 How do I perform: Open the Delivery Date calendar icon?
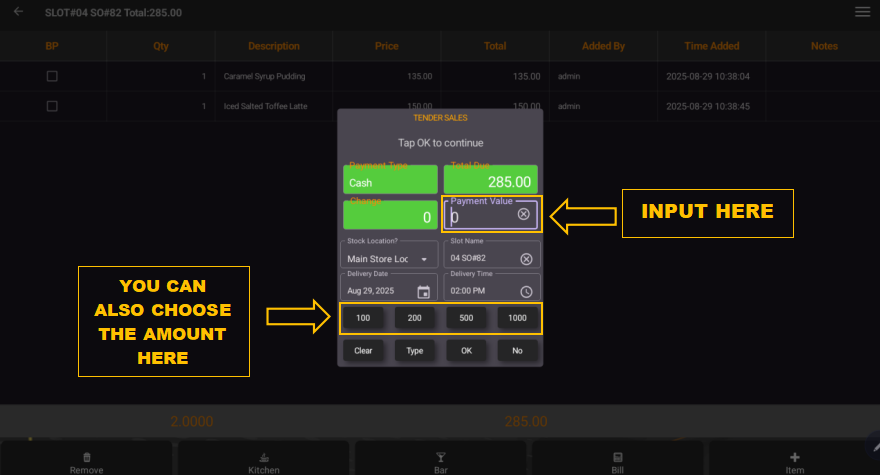423,292
